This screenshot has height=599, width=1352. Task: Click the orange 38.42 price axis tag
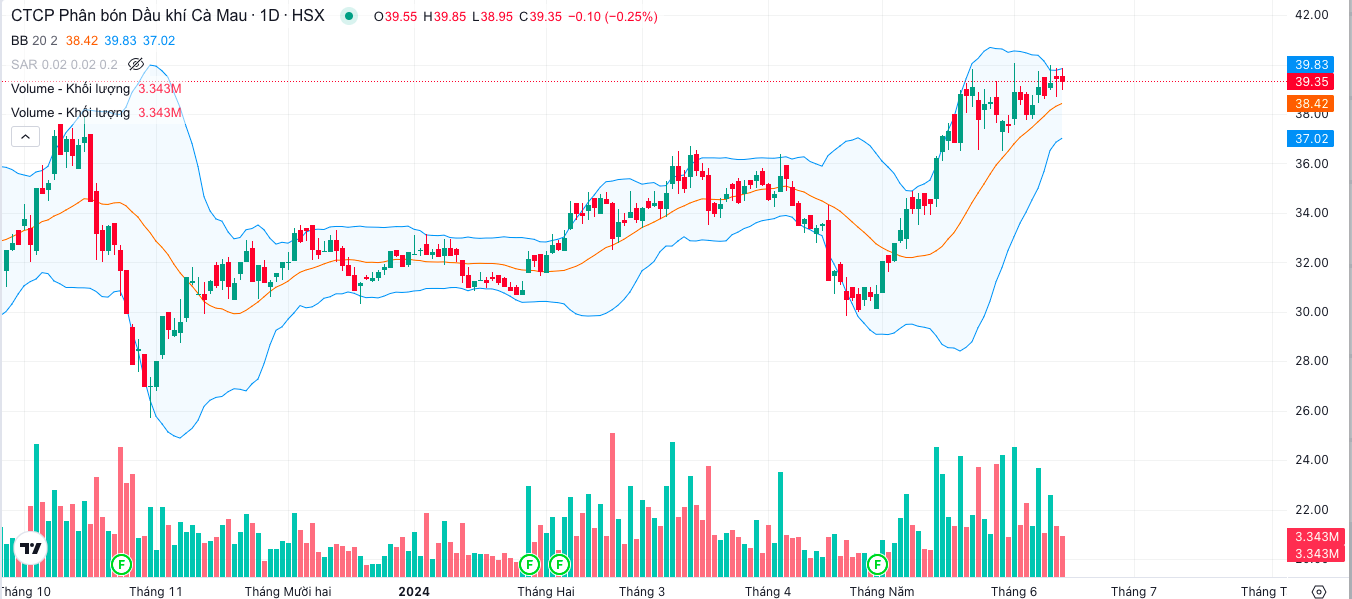click(x=1311, y=103)
